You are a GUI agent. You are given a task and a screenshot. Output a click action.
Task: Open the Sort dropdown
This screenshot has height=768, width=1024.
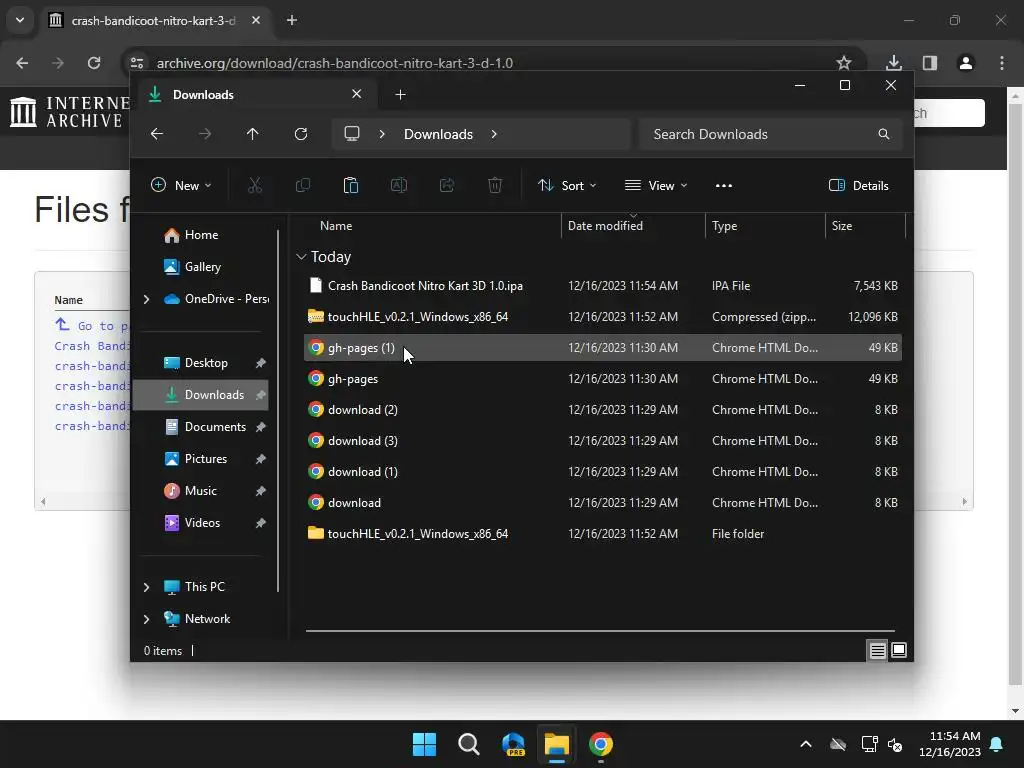[567, 185]
